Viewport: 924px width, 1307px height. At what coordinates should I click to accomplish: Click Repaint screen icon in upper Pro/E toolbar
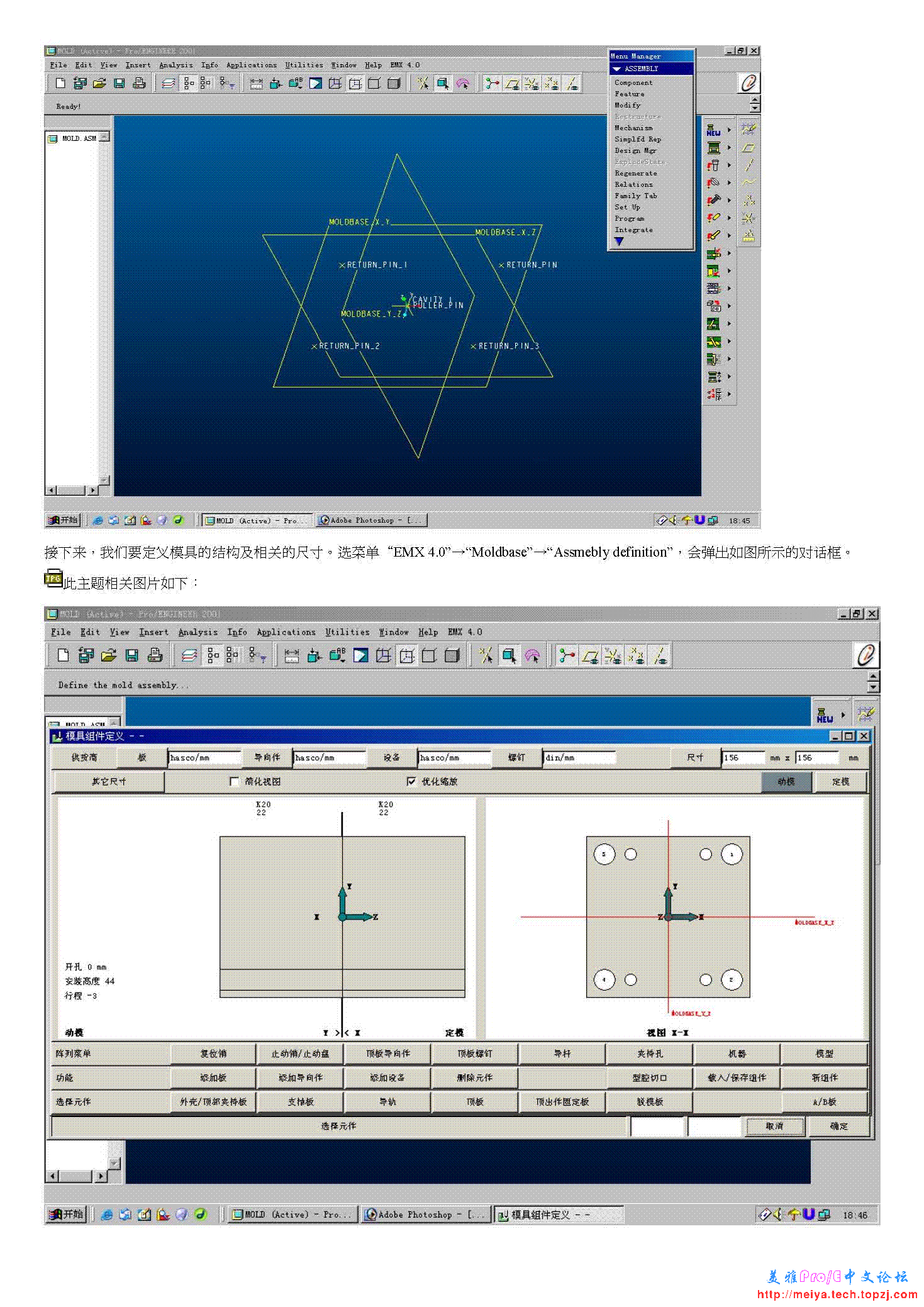tap(316, 83)
